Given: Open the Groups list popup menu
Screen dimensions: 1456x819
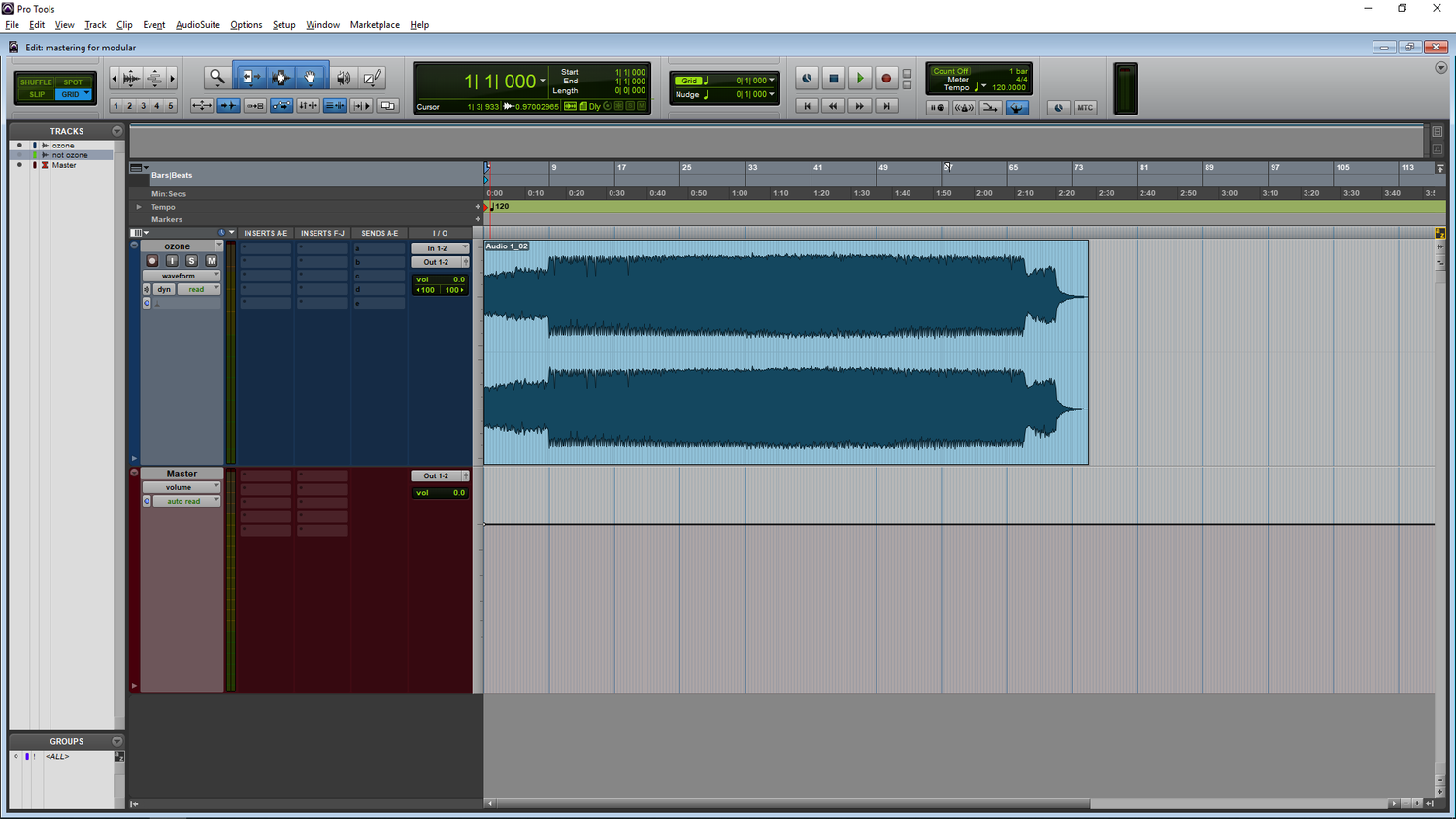Looking at the screenshot, I should [117, 741].
